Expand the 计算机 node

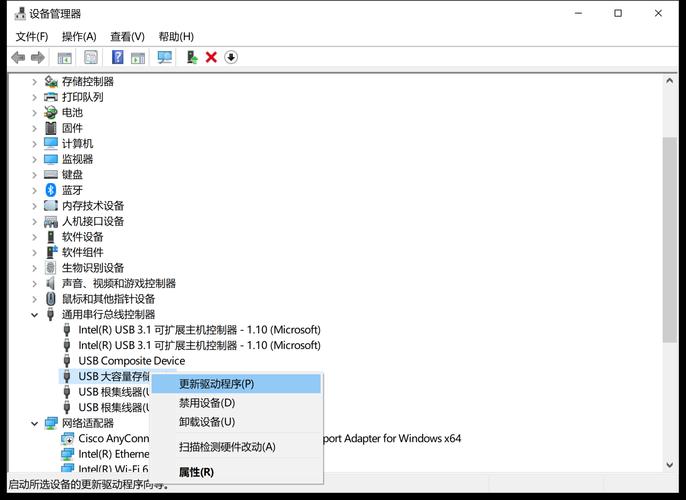[x=34, y=144]
